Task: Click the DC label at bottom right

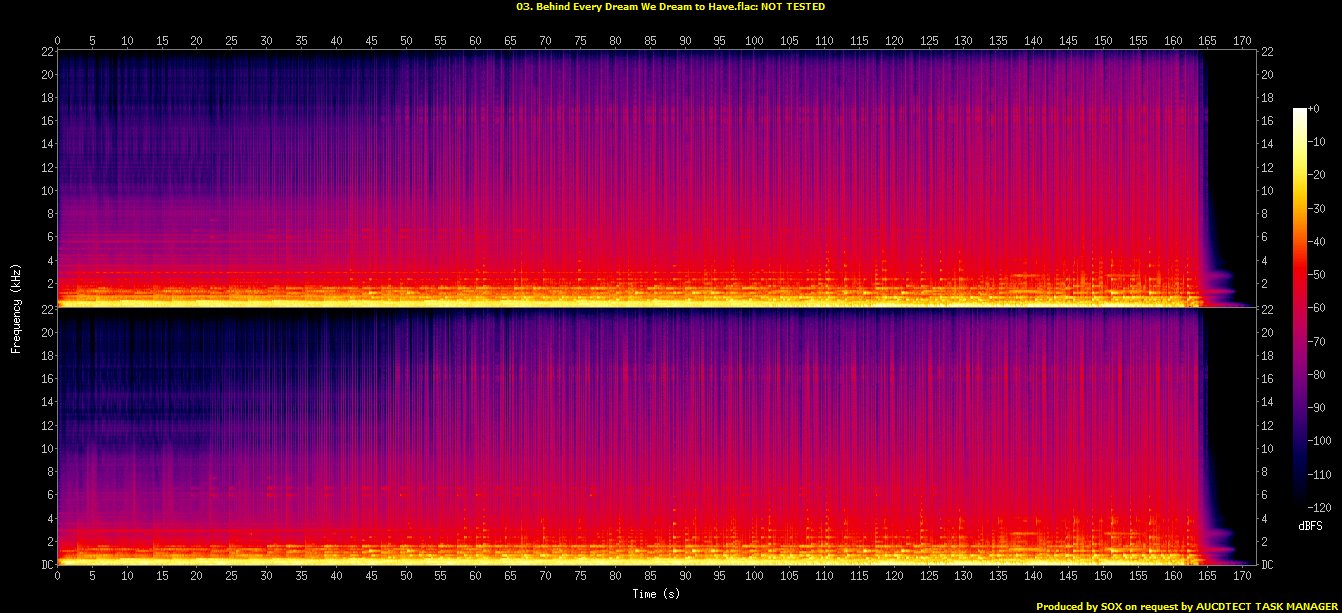Action: coord(1269,565)
